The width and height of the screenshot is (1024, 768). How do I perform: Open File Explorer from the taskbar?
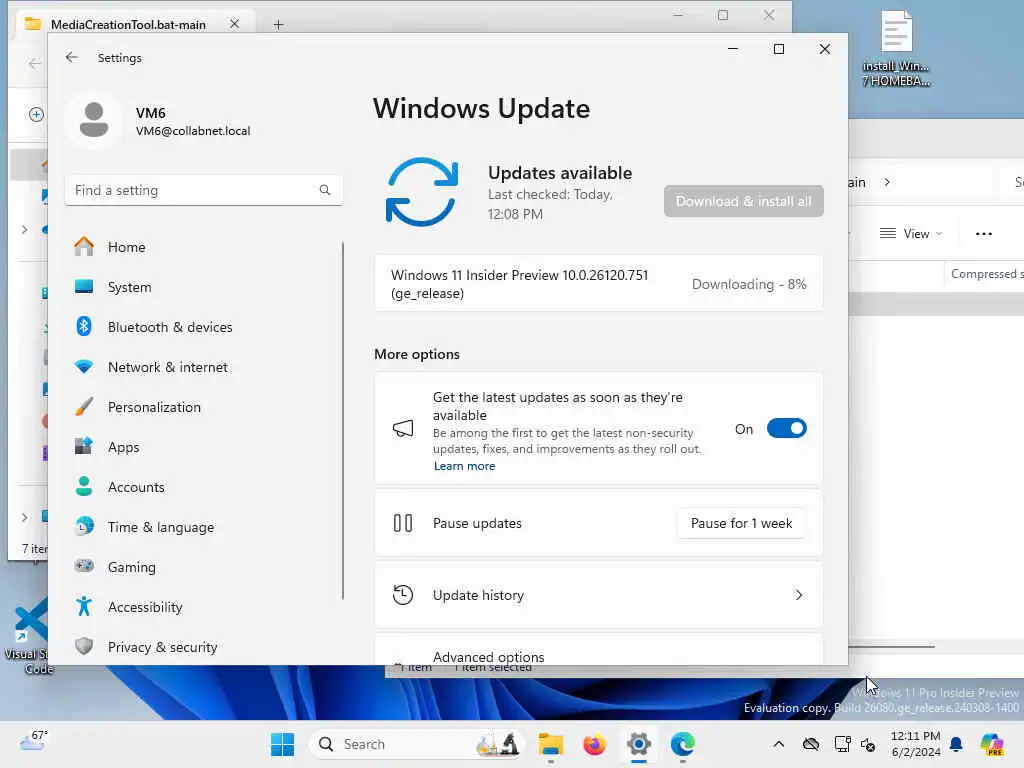tap(551, 744)
